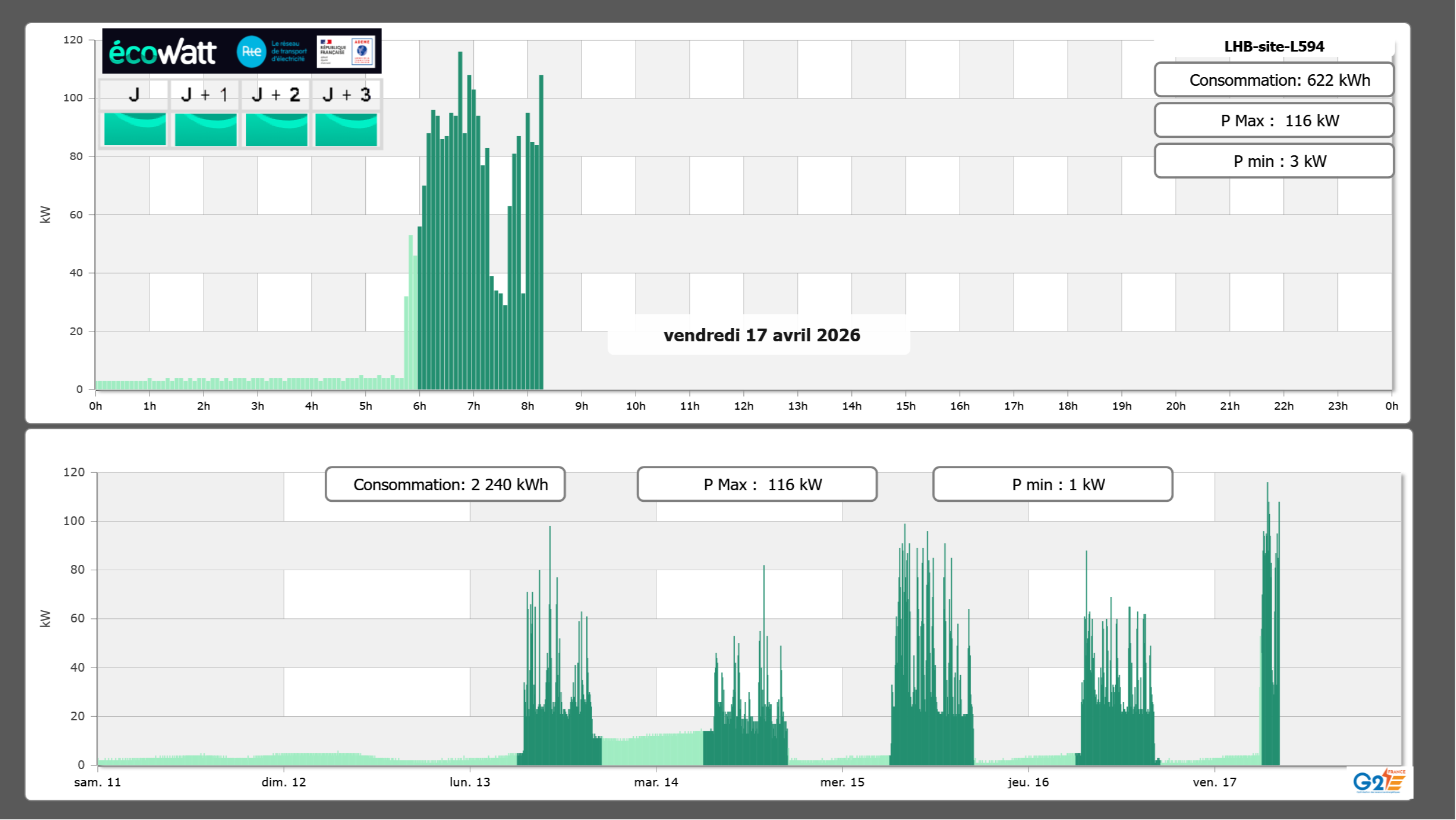The width and height of the screenshot is (1456, 820).
Task: Click the République Française ADEME badge
Action: 346,52
